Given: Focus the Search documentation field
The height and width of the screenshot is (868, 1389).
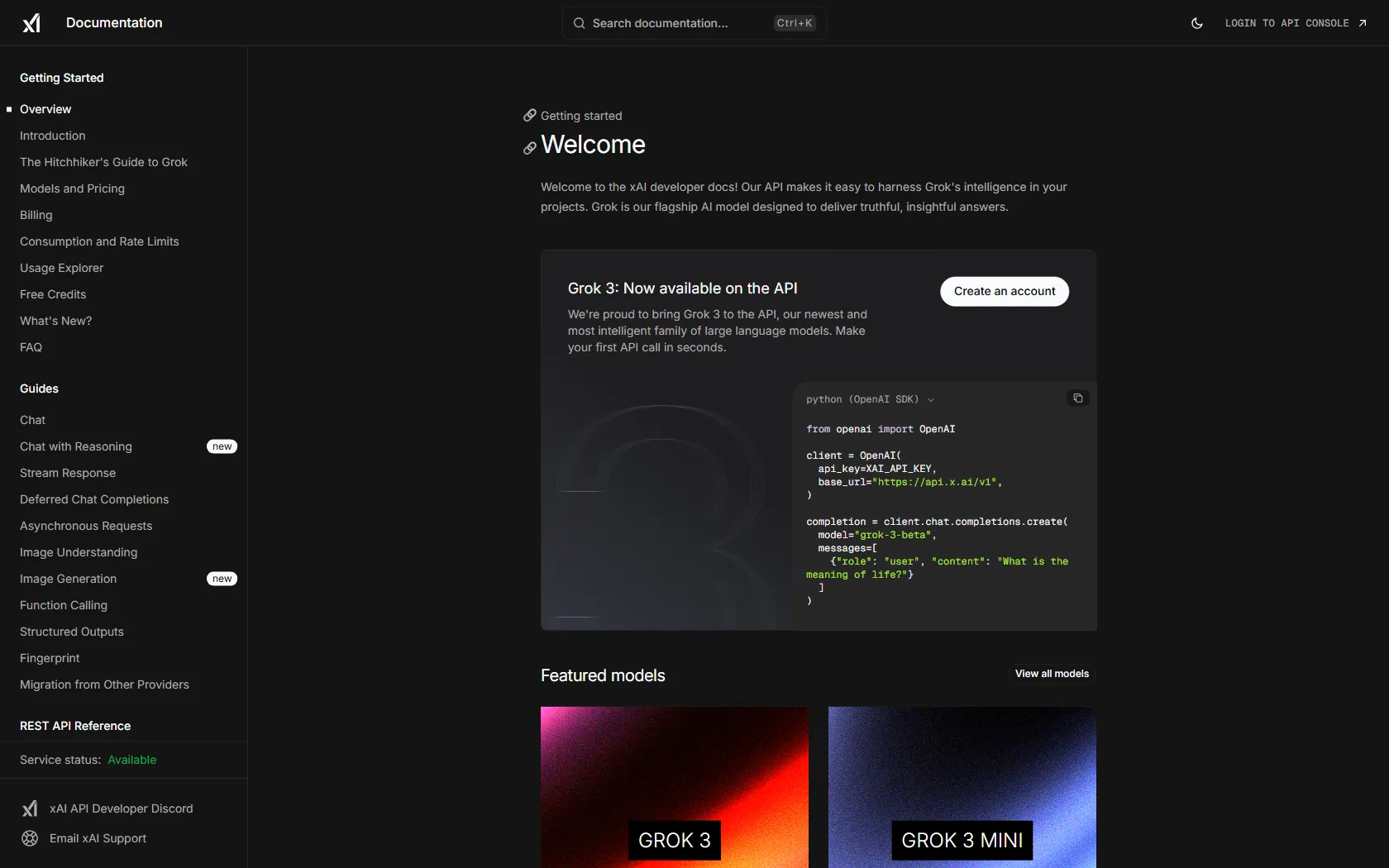Looking at the screenshot, I should 694,23.
